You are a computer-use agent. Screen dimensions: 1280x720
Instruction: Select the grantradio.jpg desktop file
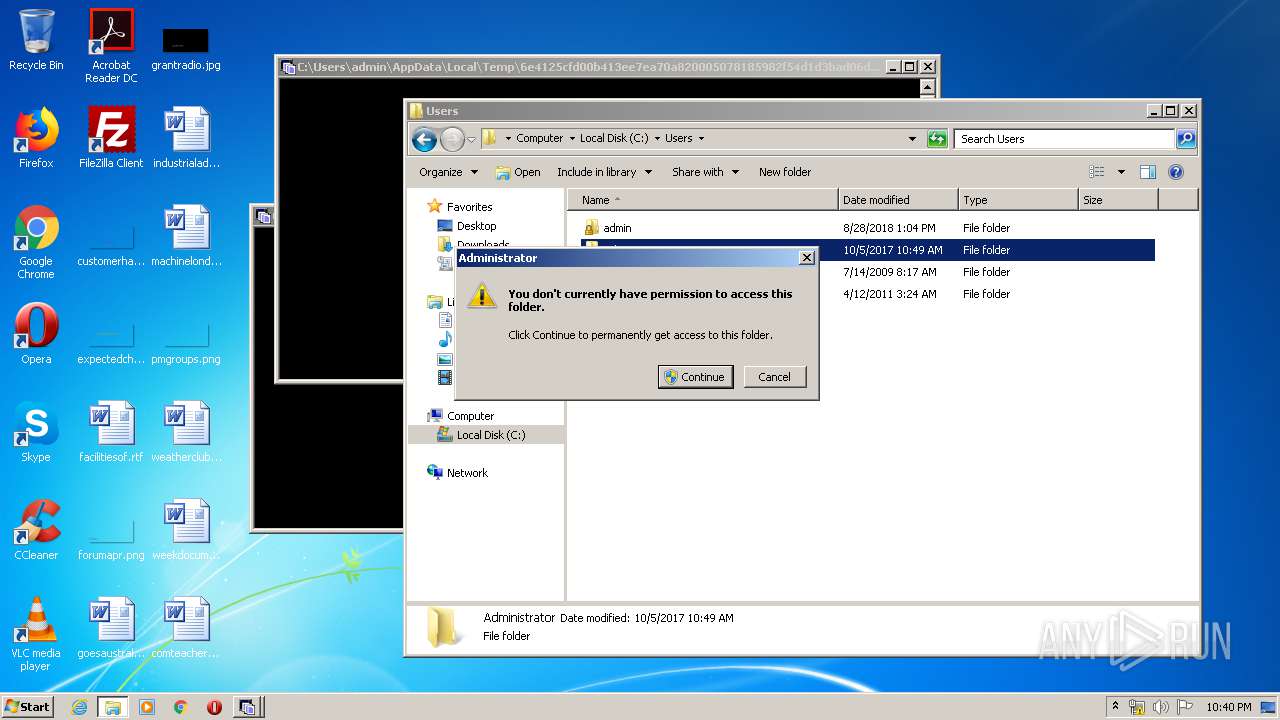click(x=186, y=48)
